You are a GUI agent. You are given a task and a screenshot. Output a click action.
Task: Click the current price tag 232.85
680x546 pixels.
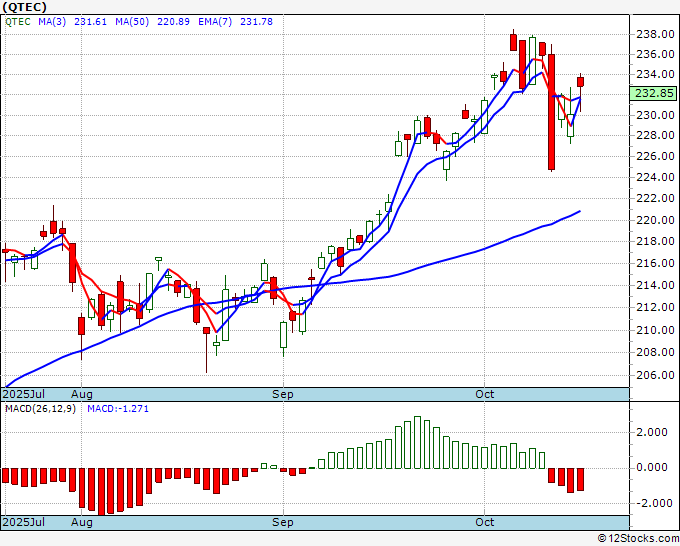click(x=654, y=93)
